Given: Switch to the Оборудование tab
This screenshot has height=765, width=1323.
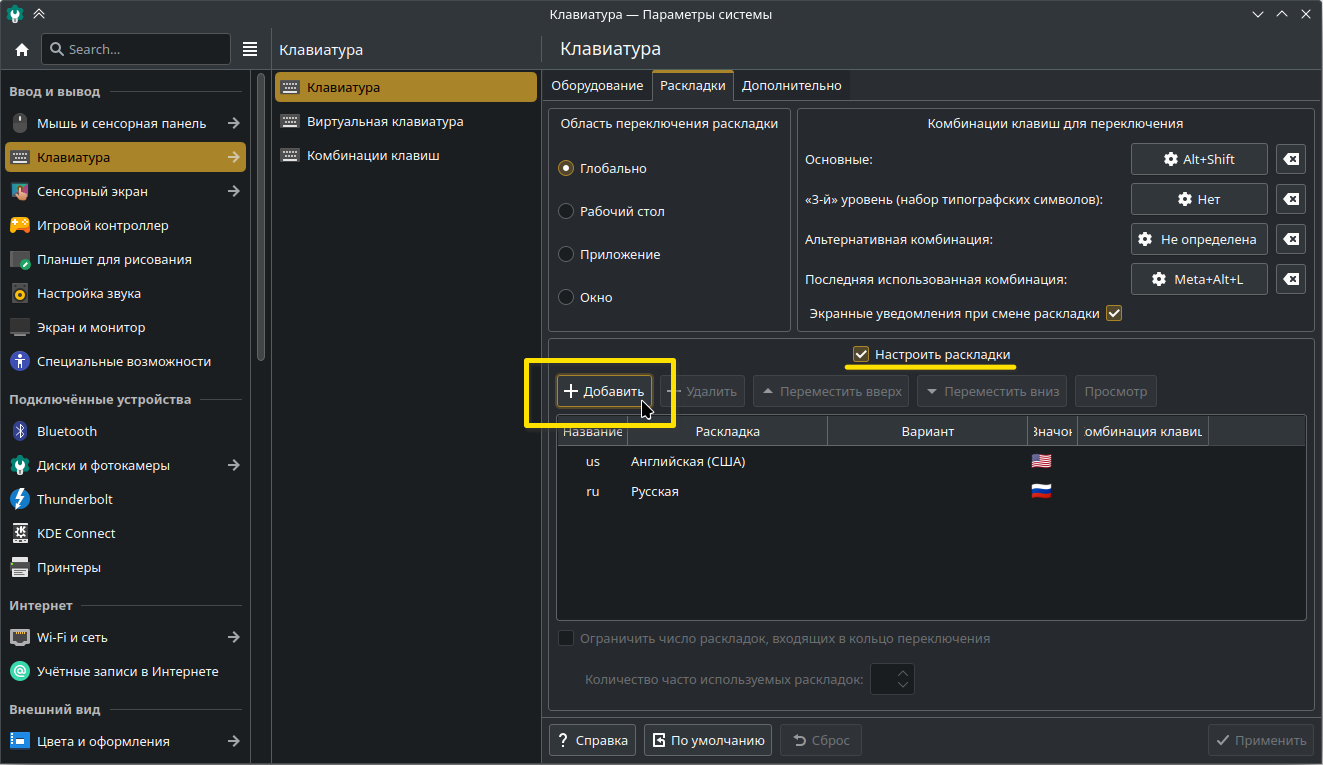Looking at the screenshot, I should click(597, 85).
